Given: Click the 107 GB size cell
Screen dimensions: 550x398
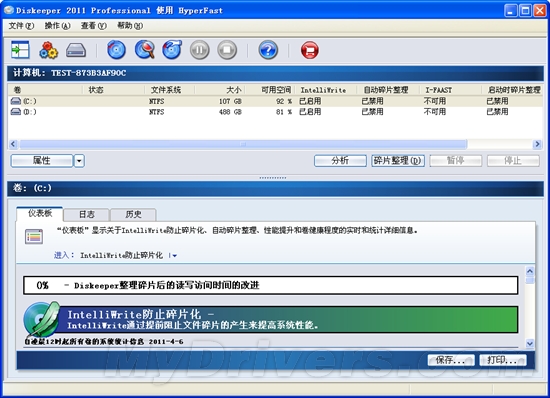Looking at the screenshot, I should [x=230, y=101].
